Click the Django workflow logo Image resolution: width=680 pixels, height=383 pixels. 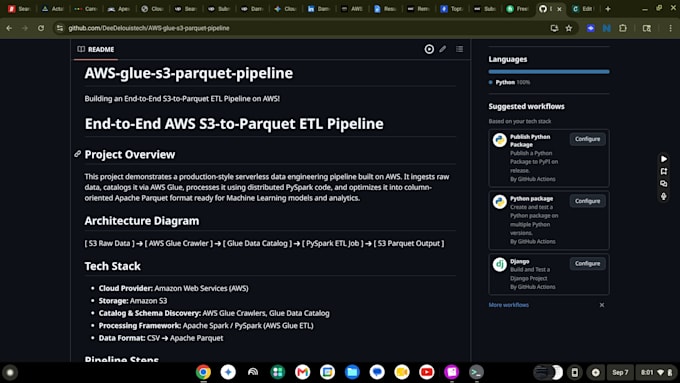coord(500,264)
